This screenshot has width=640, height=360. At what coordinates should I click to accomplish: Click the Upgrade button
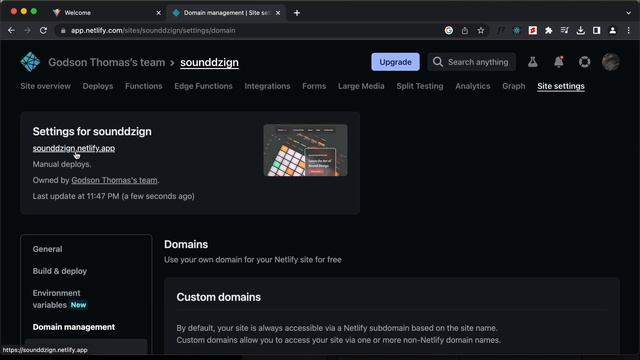coord(396,62)
